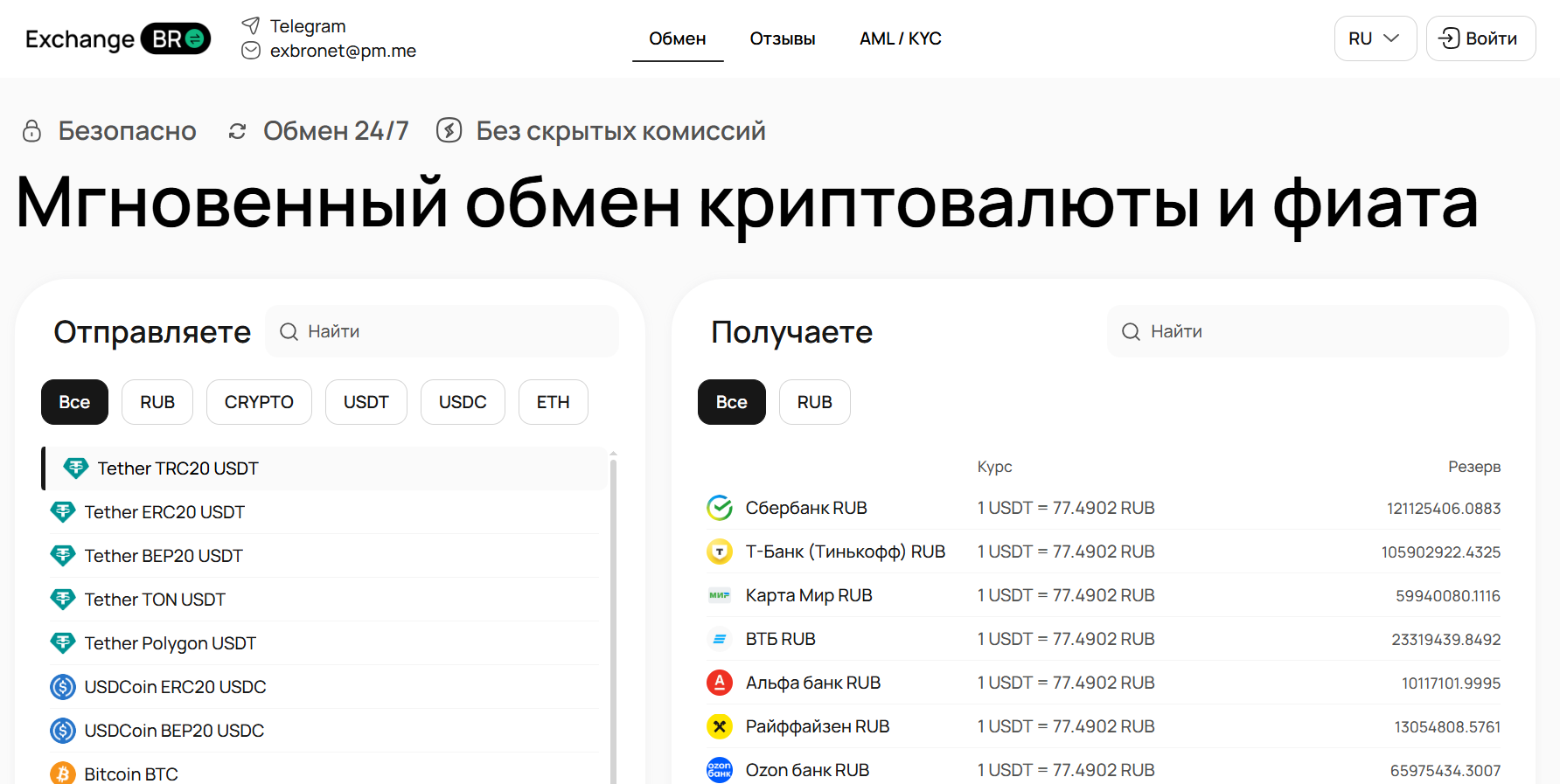Image resolution: width=1560 pixels, height=784 pixels.
Task: Open the RU language dropdown
Action: [1375, 38]
